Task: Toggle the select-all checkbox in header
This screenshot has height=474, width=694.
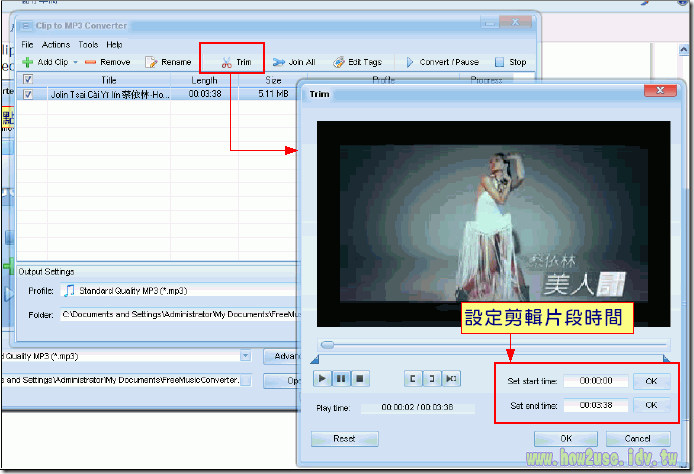Action: point(28,79)
